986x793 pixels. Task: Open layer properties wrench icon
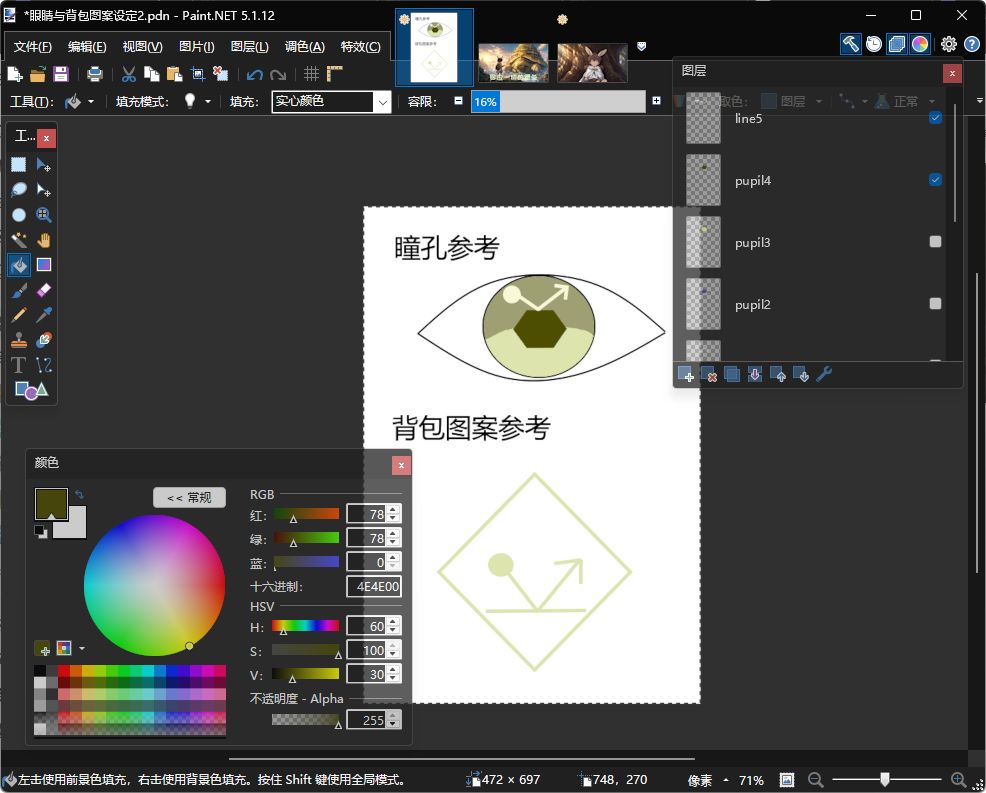(824, 375)
